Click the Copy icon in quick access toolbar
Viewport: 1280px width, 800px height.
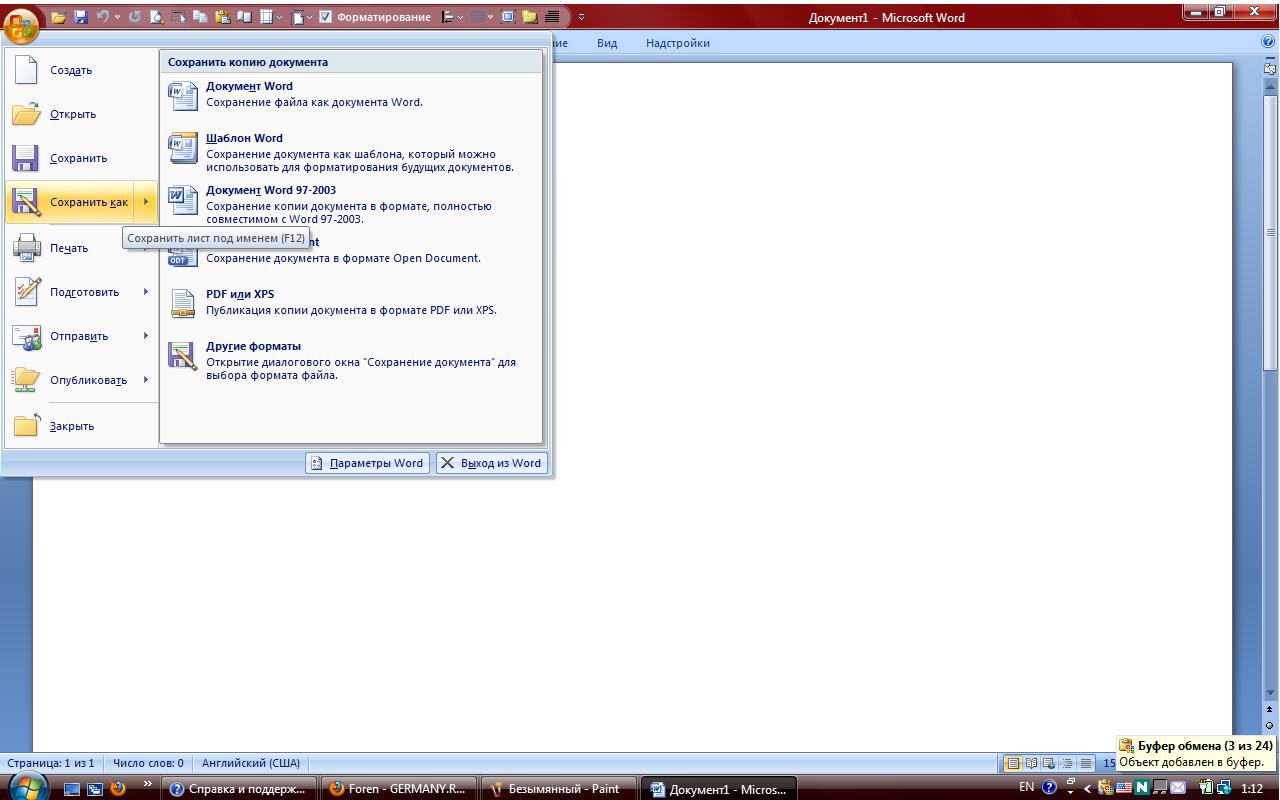click(200, 17)
